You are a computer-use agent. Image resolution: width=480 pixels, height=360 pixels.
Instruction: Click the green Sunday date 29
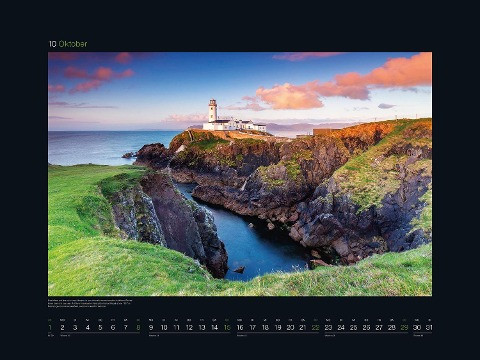tap(404, 327)
